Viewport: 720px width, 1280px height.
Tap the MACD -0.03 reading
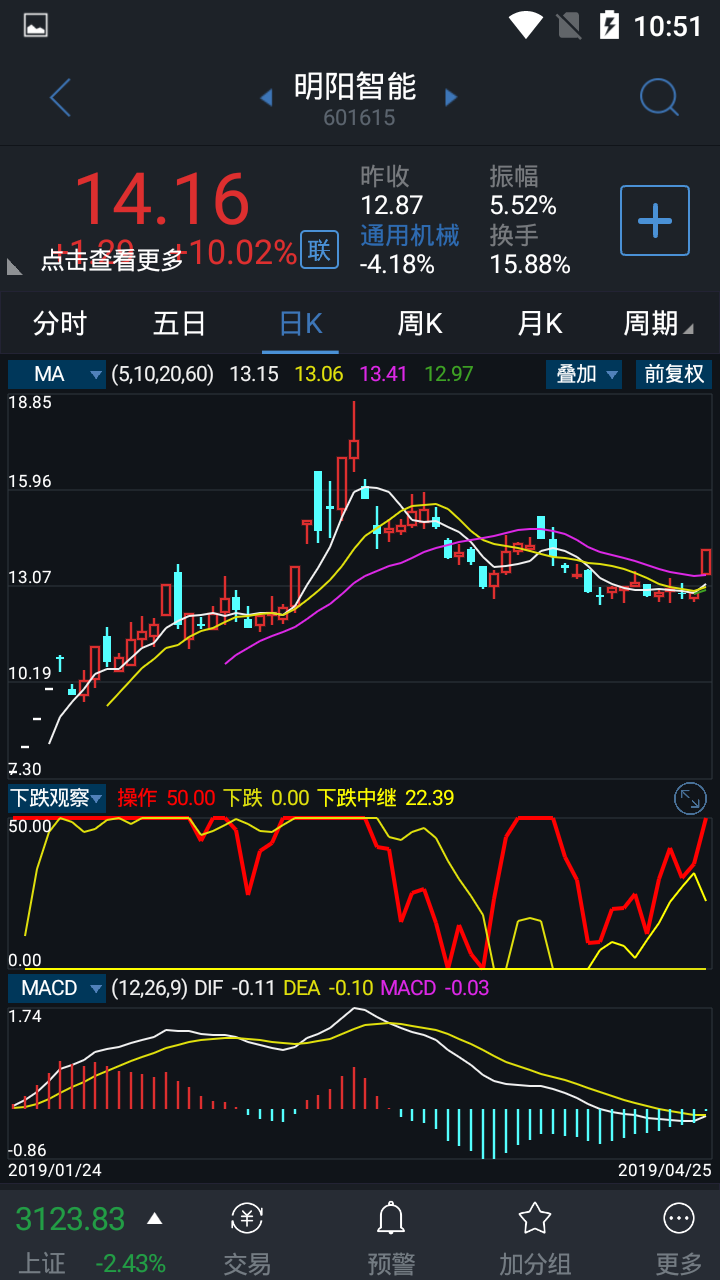click(x=435, y=988)
